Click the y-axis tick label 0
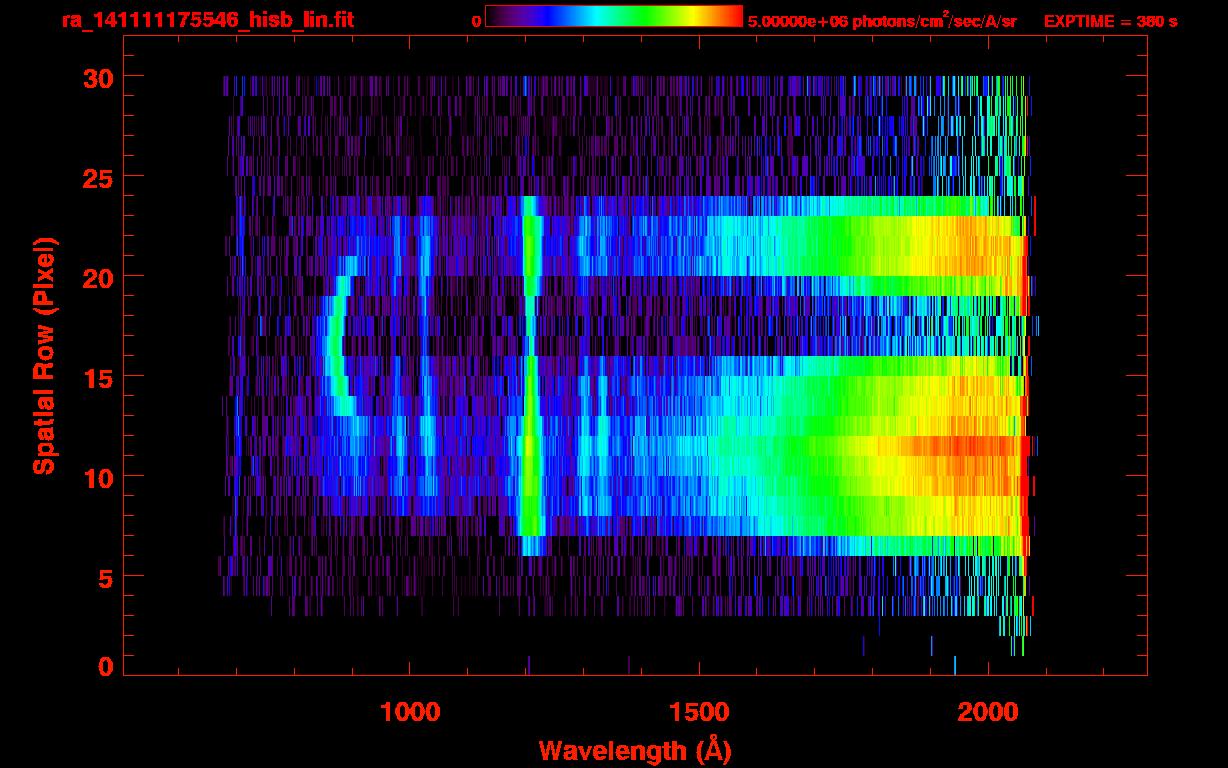This screenshot has width=1228, height=768. (104, 666)
